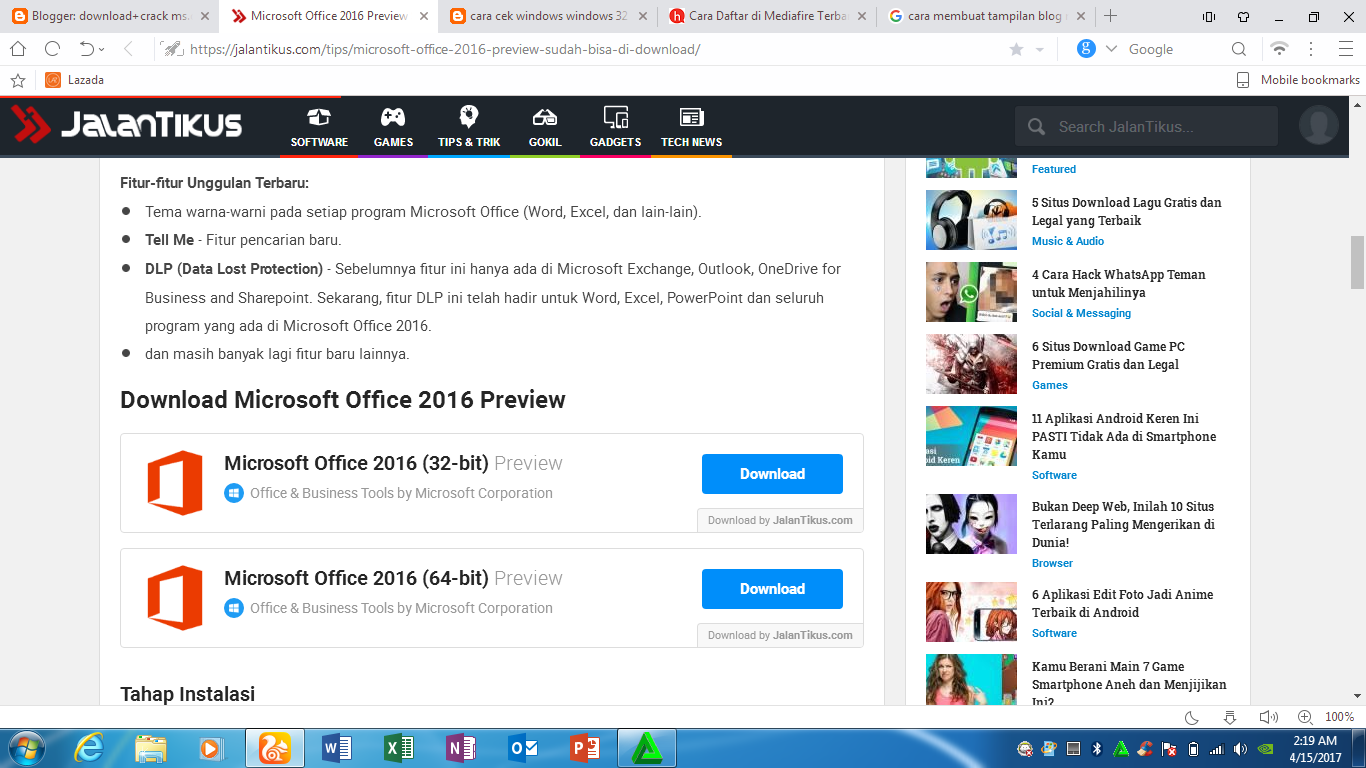1366x768 pixels.
Task: Open 6 Situs Download Game PC article
Action: click(x=1108, y=355)
